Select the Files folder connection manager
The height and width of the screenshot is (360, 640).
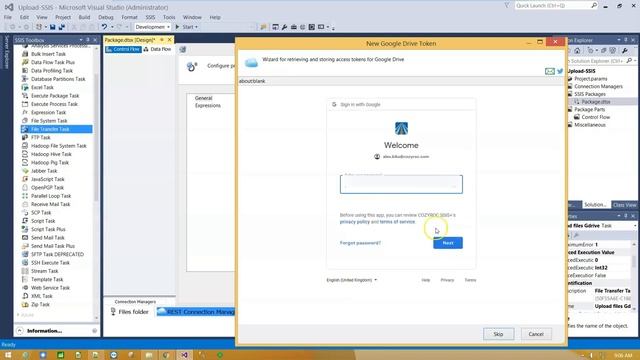pyautogui.click(x=129, y=312)
